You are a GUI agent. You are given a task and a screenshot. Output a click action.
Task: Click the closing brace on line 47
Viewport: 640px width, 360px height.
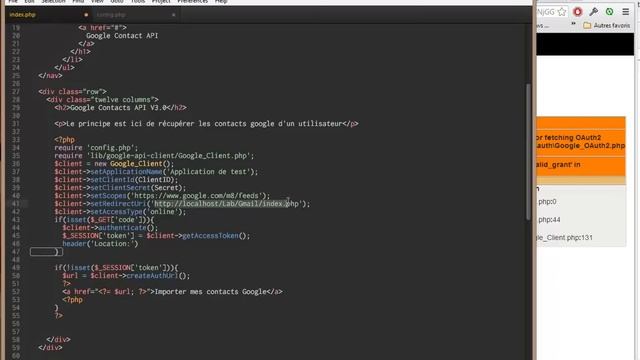tap(56, 252)
